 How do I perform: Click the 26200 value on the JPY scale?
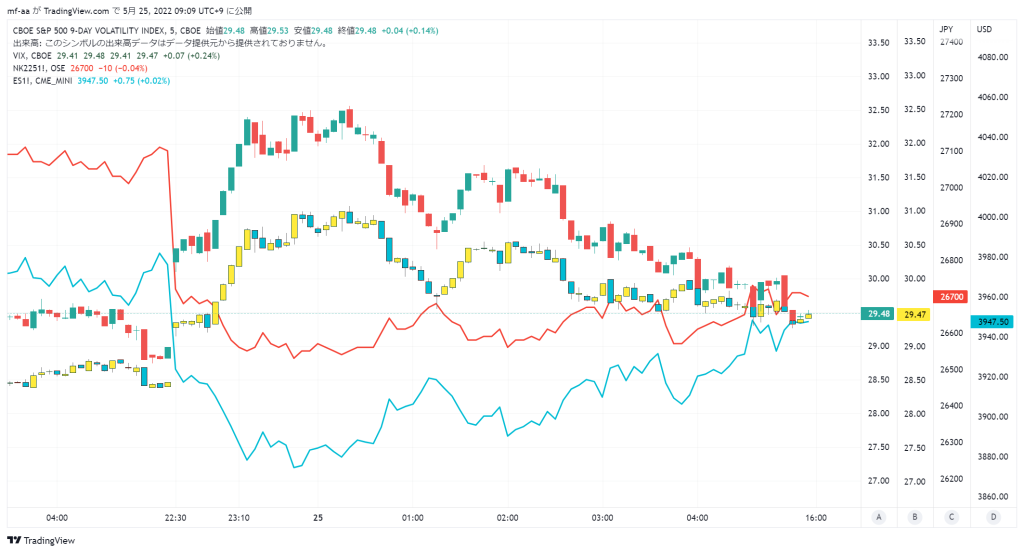(x=951, y=479)
